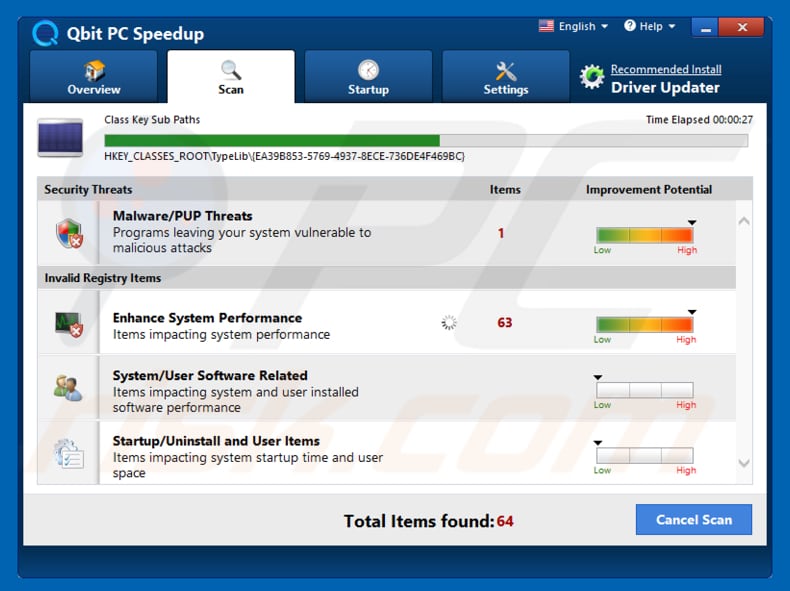Image resolution: width=790 pixels, height=591 pixels.
Task: Click the Cancel Scan button
Action: click(x=694, y=519)
